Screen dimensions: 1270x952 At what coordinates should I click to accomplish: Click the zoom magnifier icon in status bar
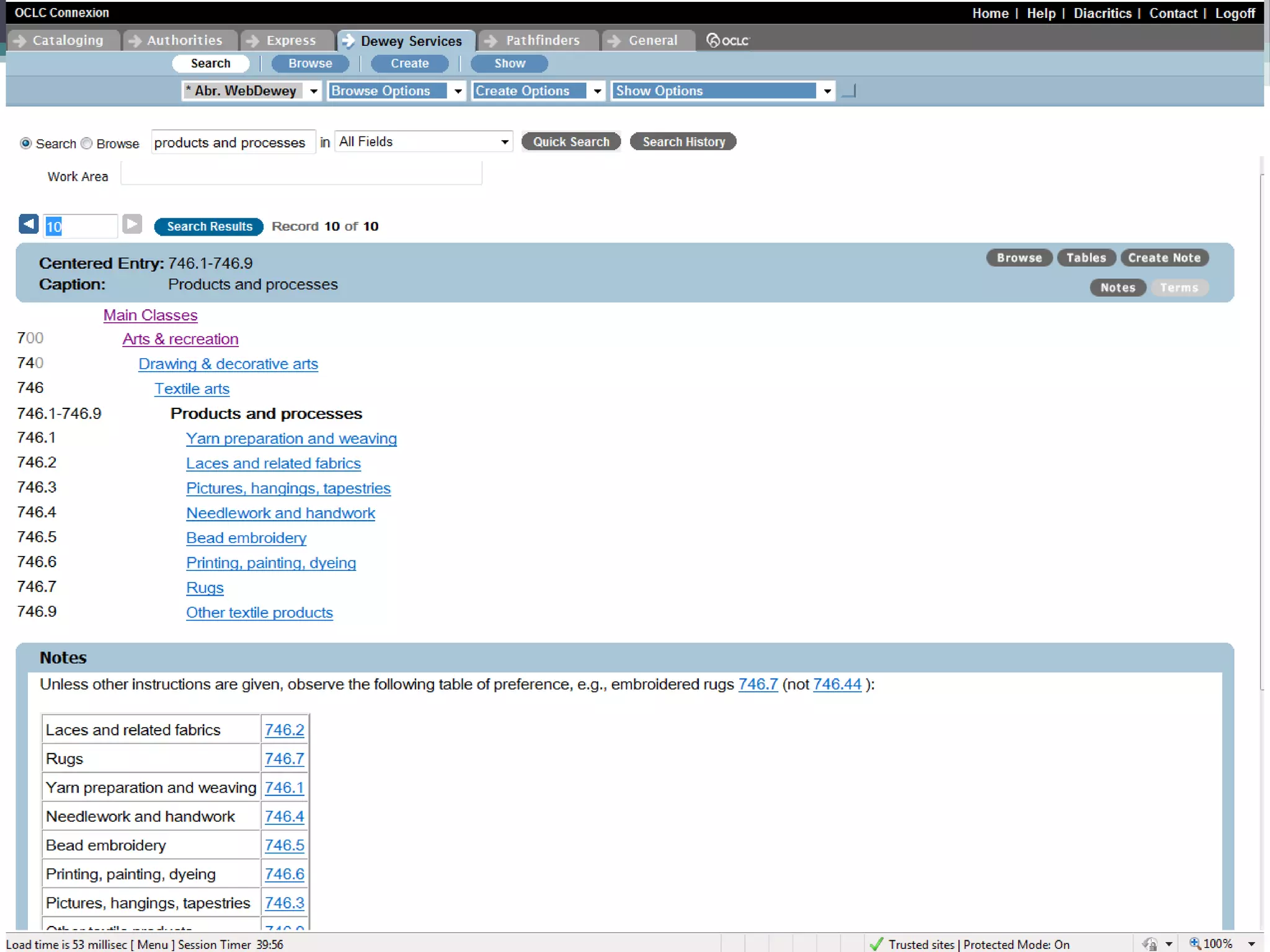click(1194, 943)
